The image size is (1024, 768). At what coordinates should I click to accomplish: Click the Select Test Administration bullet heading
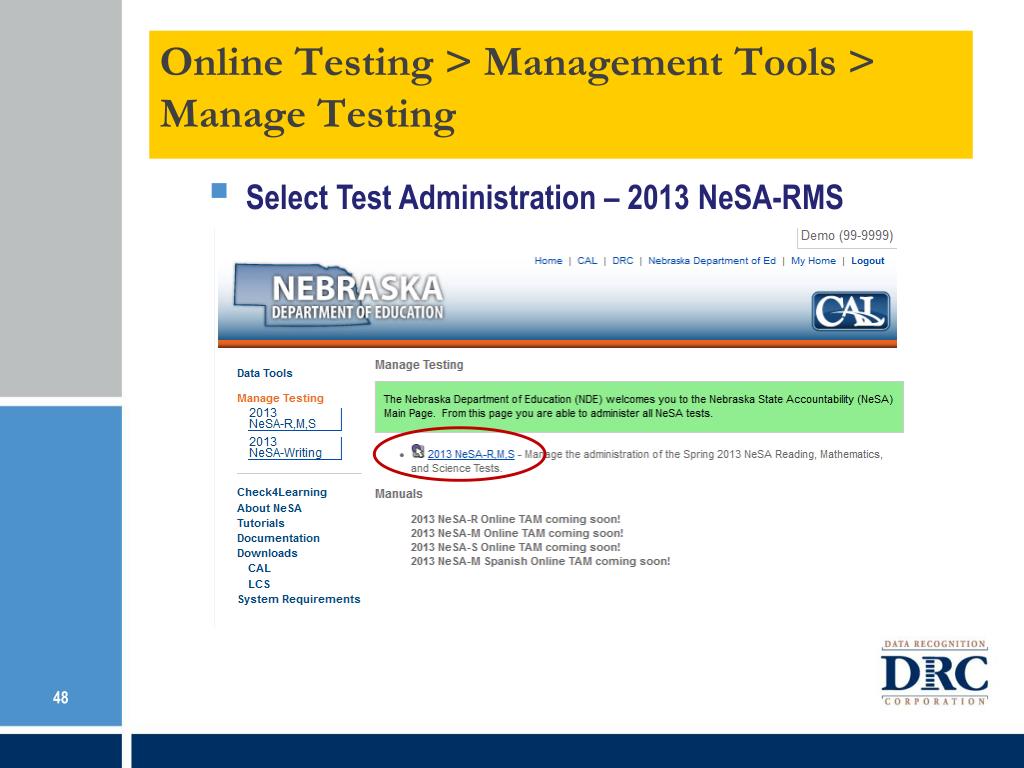coord(544,197)
